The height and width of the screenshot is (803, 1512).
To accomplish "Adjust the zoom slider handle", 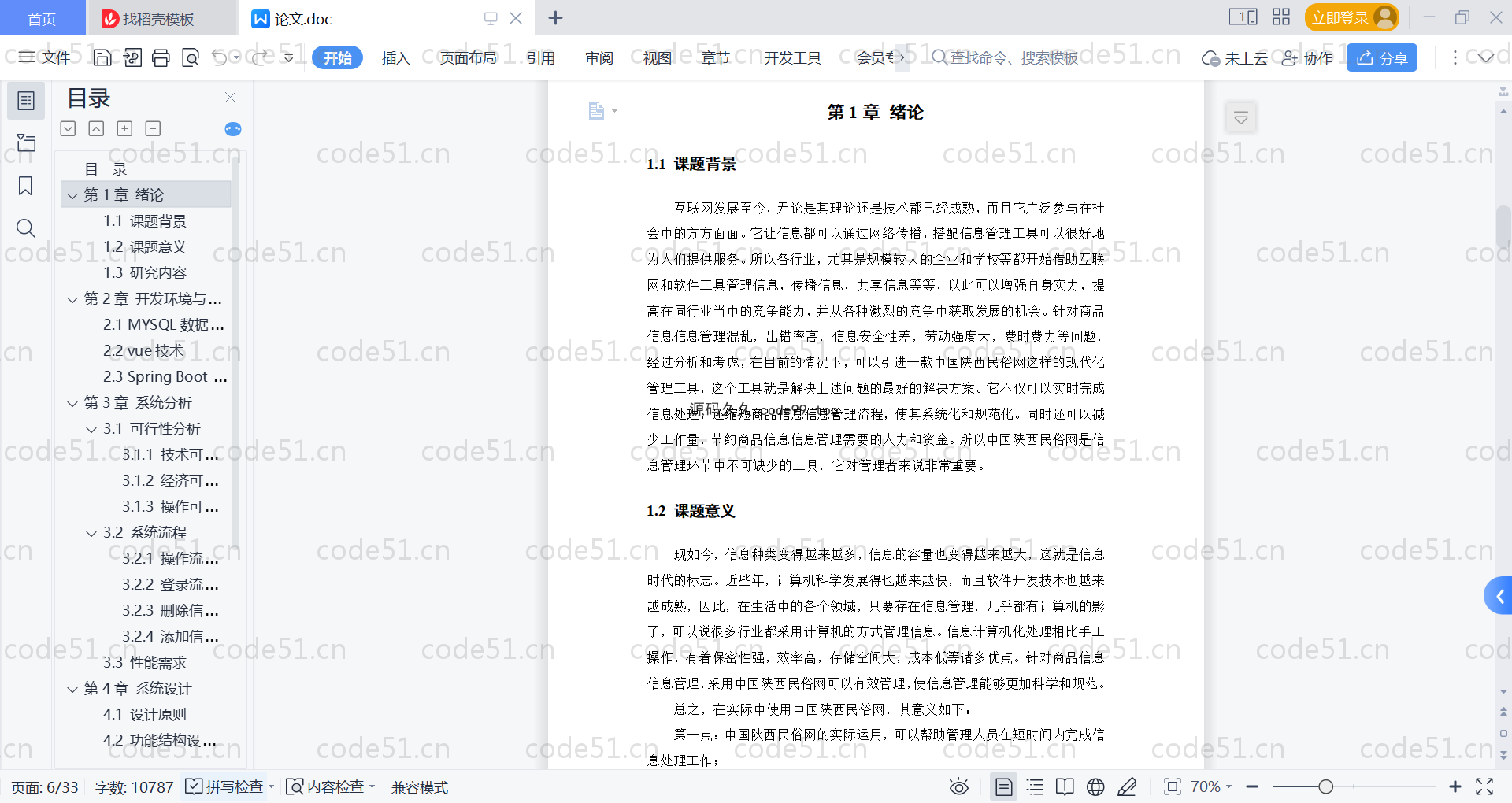I will 1326,786.
